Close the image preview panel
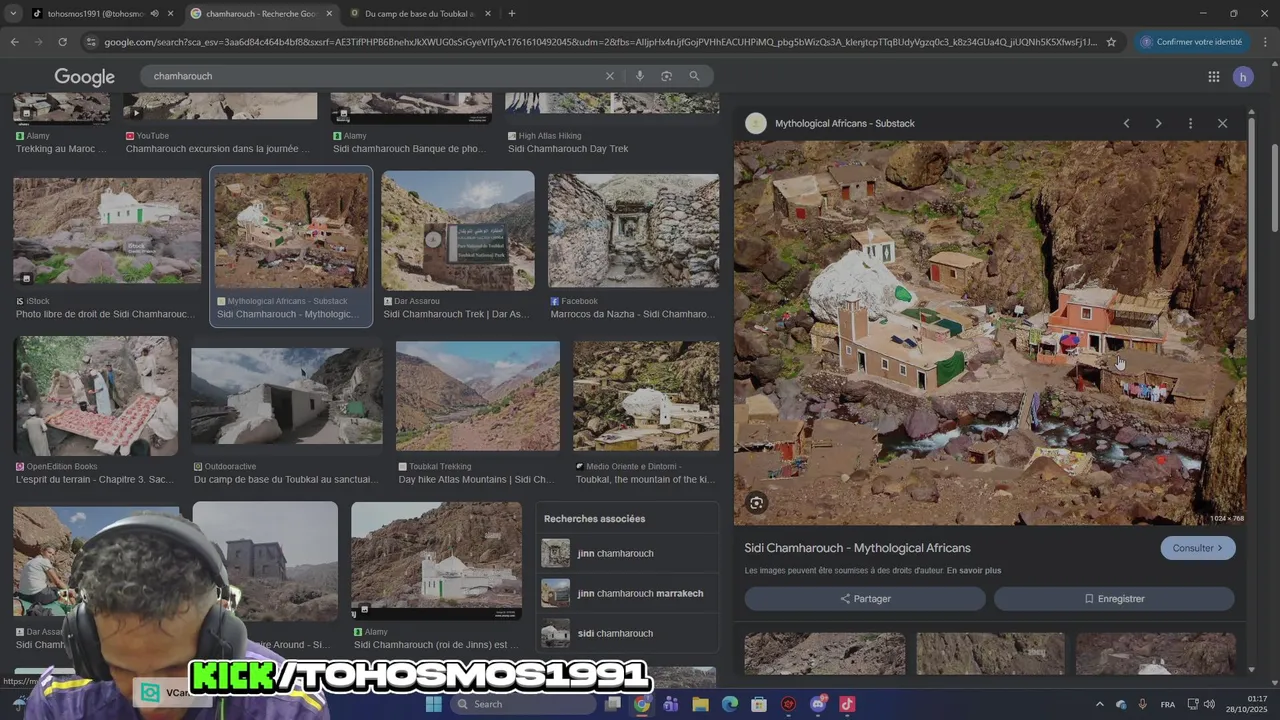 [x=1222, y=123]
